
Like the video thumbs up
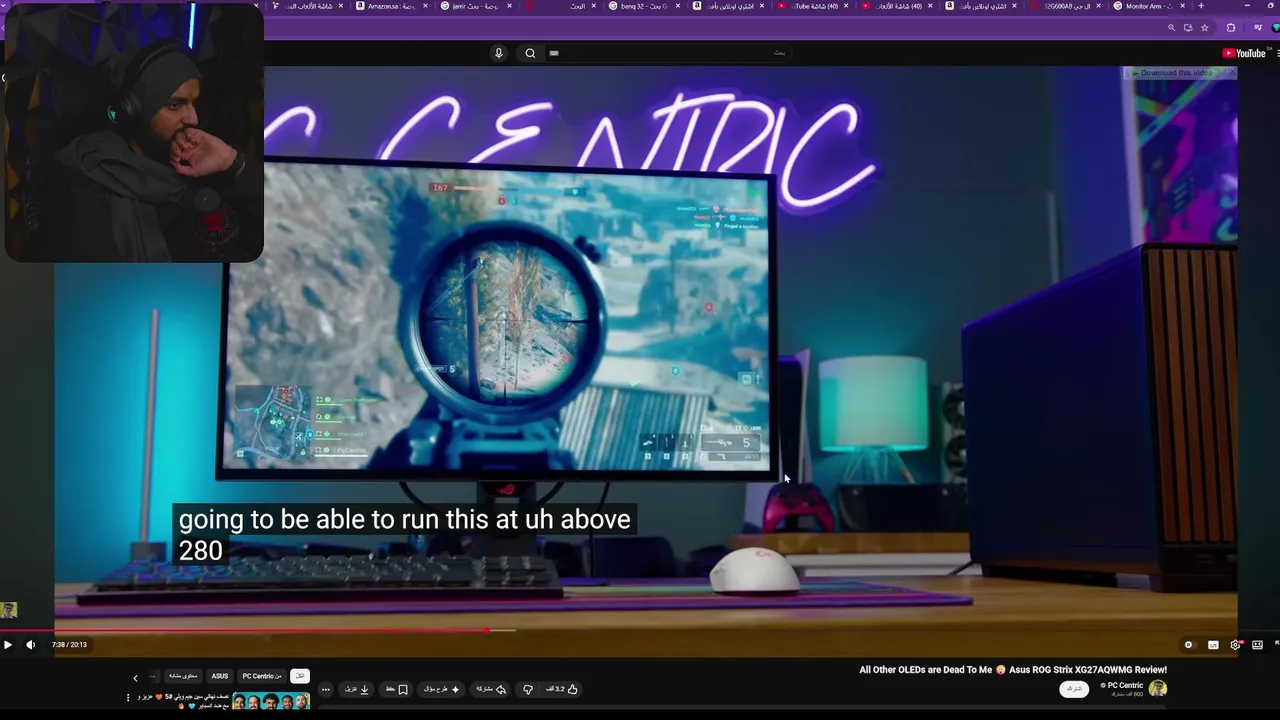pyautogui.click(x=561, y=689)
